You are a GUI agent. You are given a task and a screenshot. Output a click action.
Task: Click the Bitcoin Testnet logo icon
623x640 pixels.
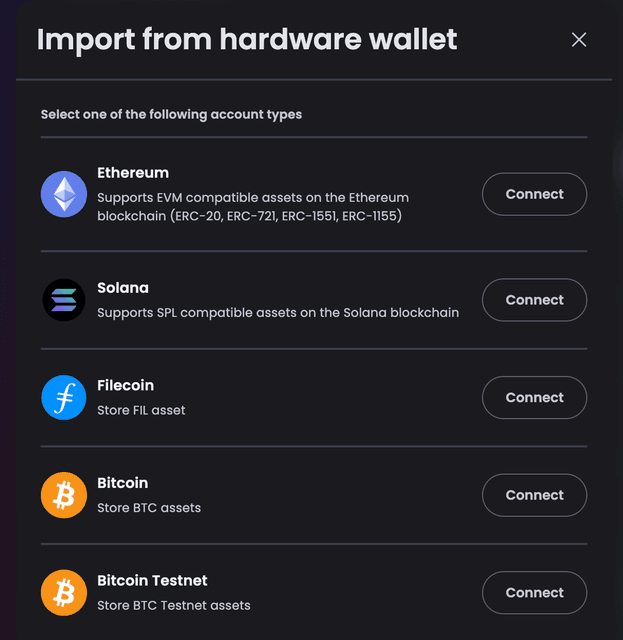click(64, 593)
